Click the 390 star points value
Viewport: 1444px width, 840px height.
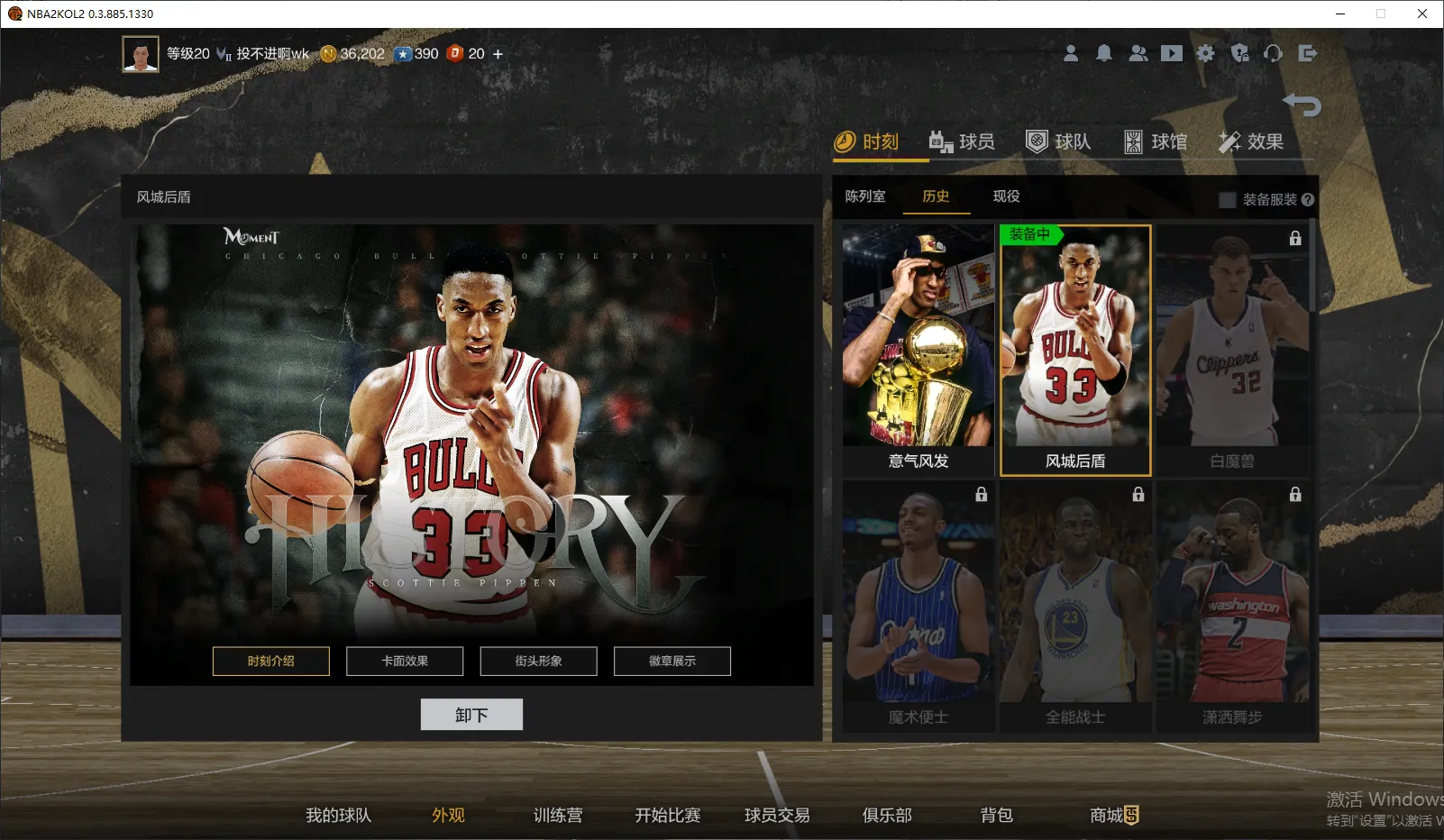tap(426, 54)
